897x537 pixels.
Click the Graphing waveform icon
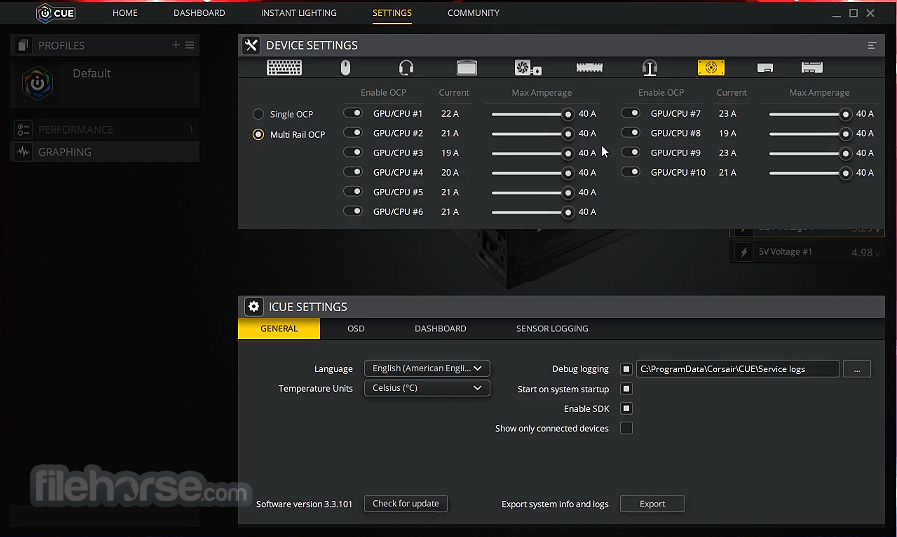(x=23, y=152)
